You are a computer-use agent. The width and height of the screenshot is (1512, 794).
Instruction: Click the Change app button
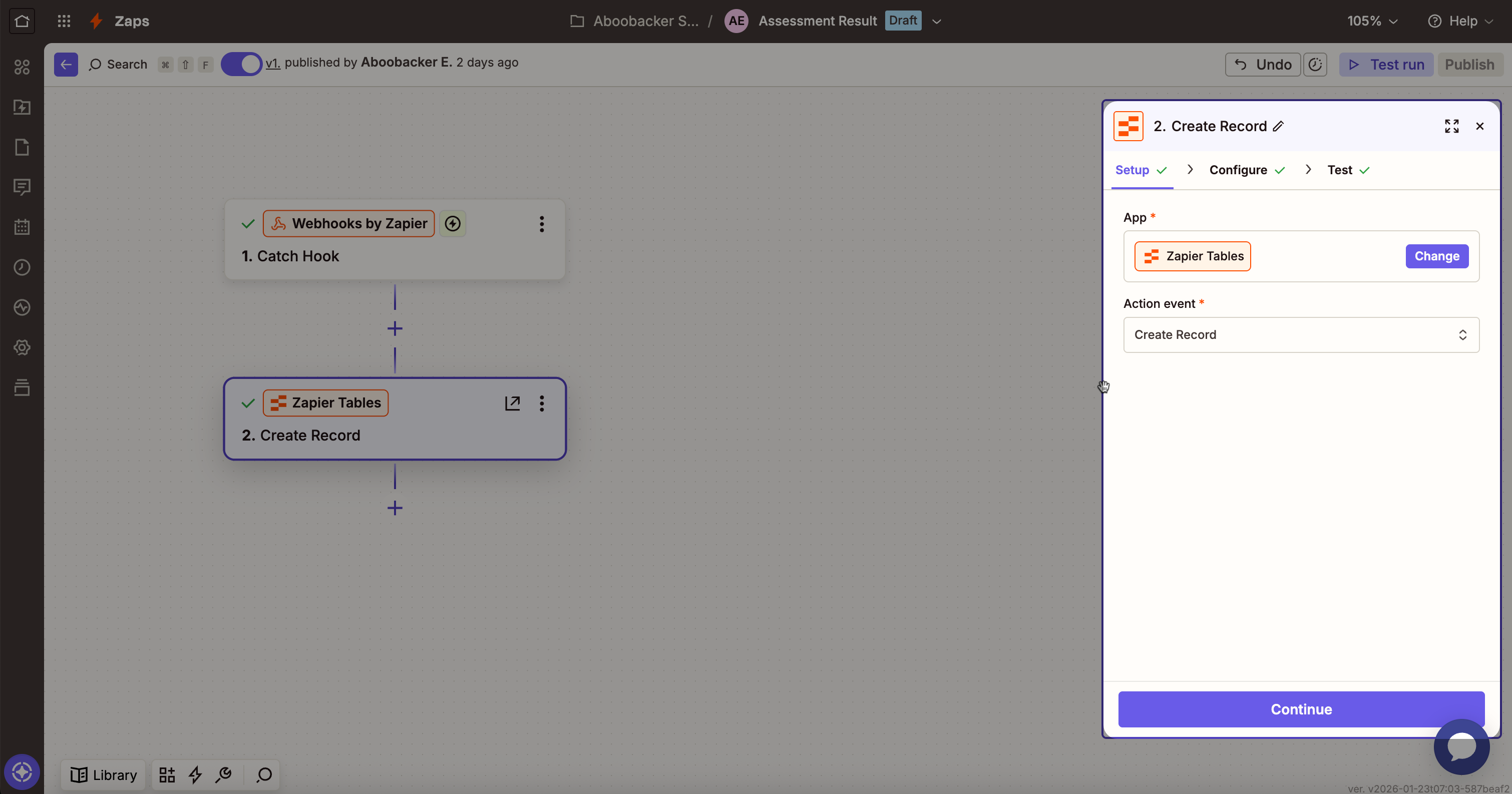1436,256
